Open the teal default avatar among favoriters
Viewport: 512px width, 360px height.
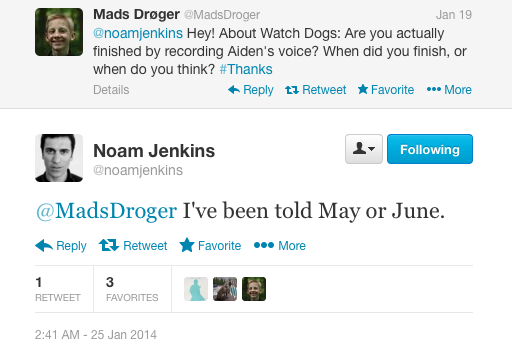pyautogui.click(x=196, y=289)
